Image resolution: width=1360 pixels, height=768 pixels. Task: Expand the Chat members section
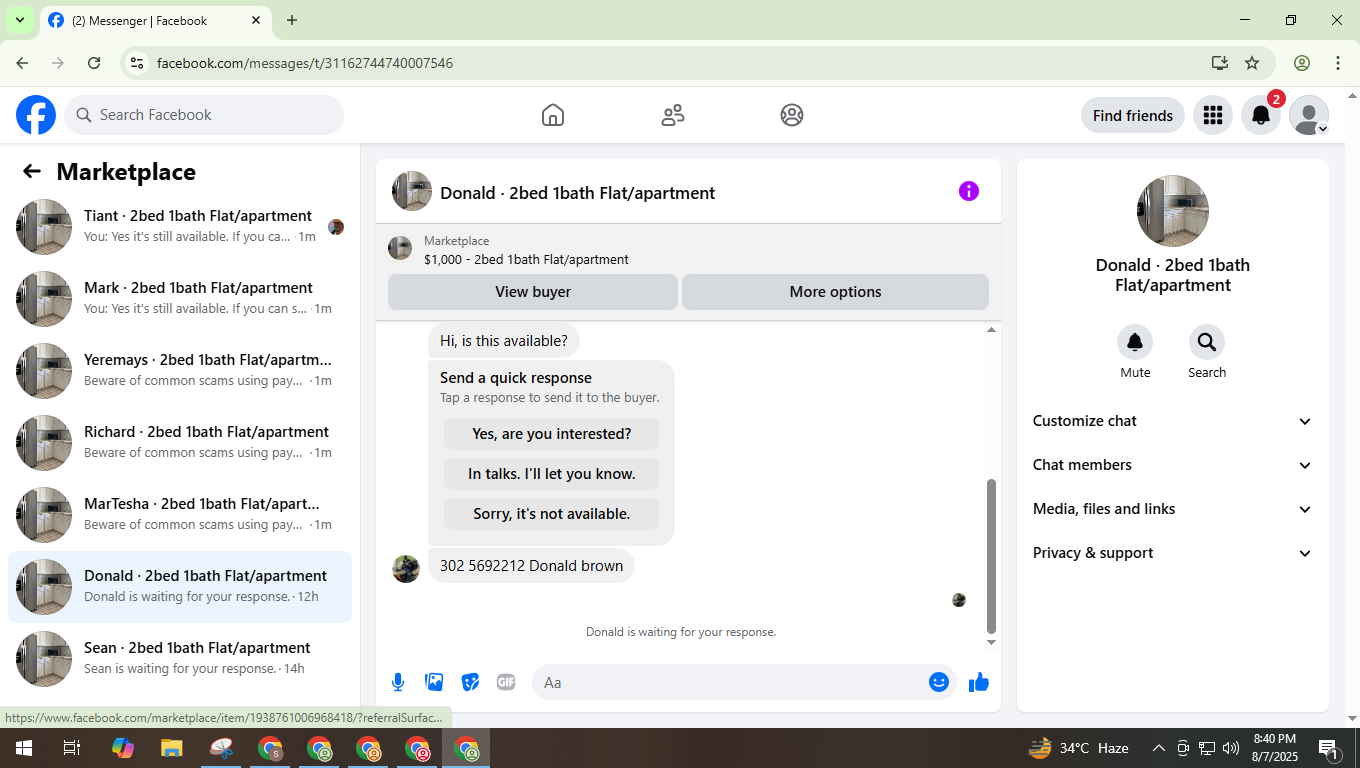coord(1173,465)
